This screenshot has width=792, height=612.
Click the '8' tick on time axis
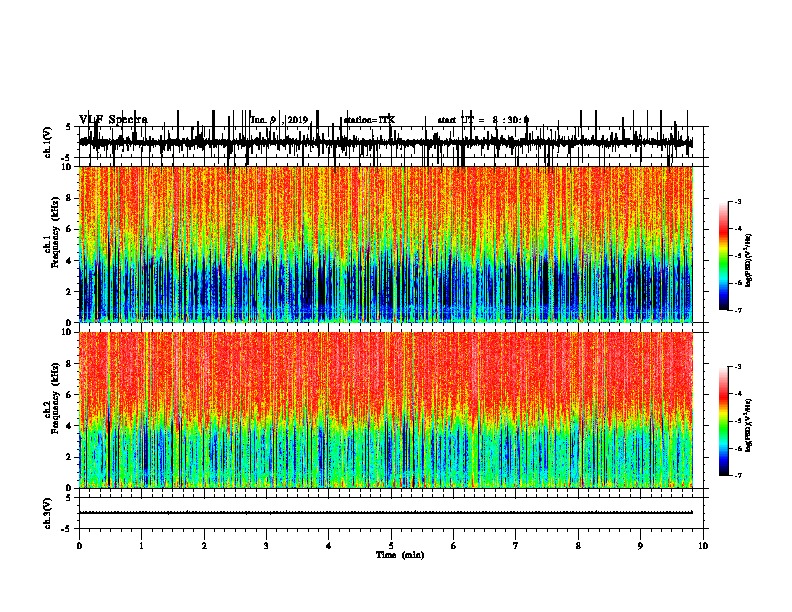point(578,546)
